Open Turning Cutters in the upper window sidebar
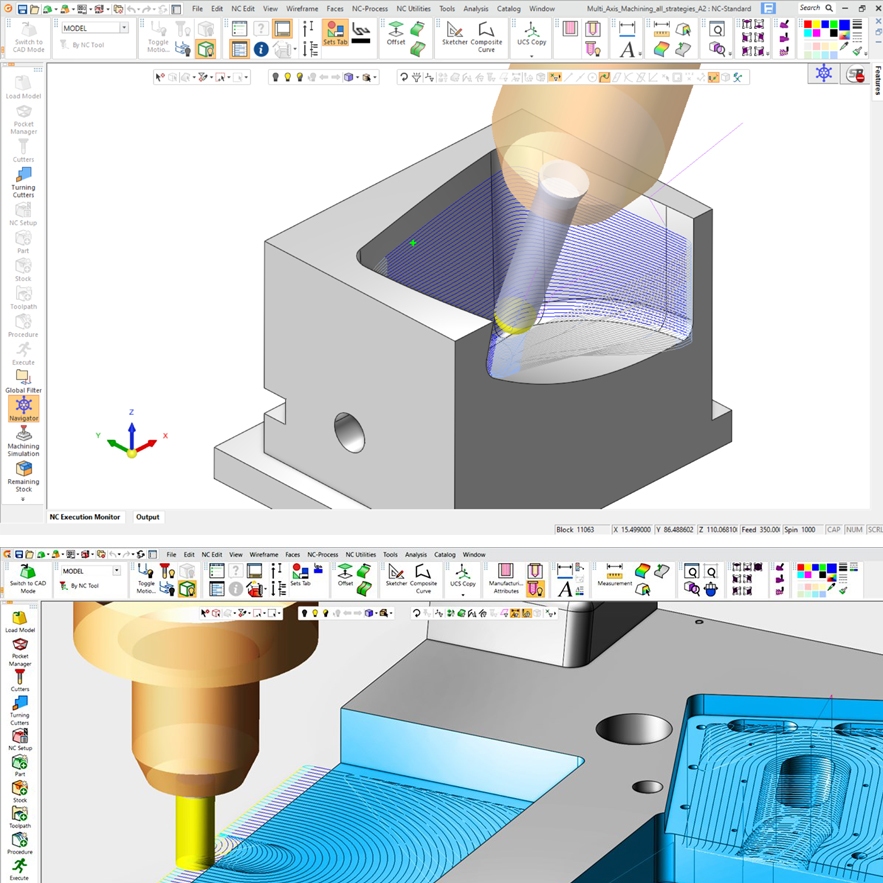Screen dimensions: 883x883 (23, 182)
